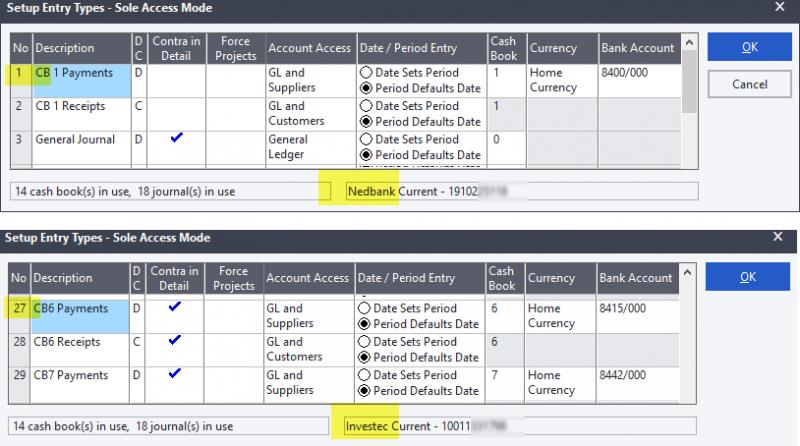Viewport: 800px width, 446px height.
Task: Select Date Sets Period for CB 1 Payments
Action: (x=365, y=73)
